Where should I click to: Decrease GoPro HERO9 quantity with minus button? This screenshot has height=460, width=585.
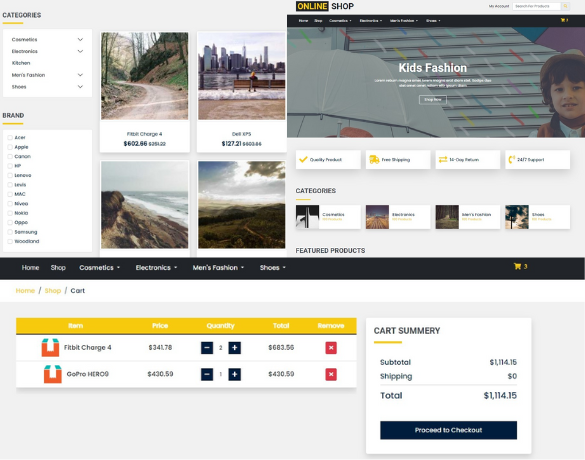tap(207, 374)
